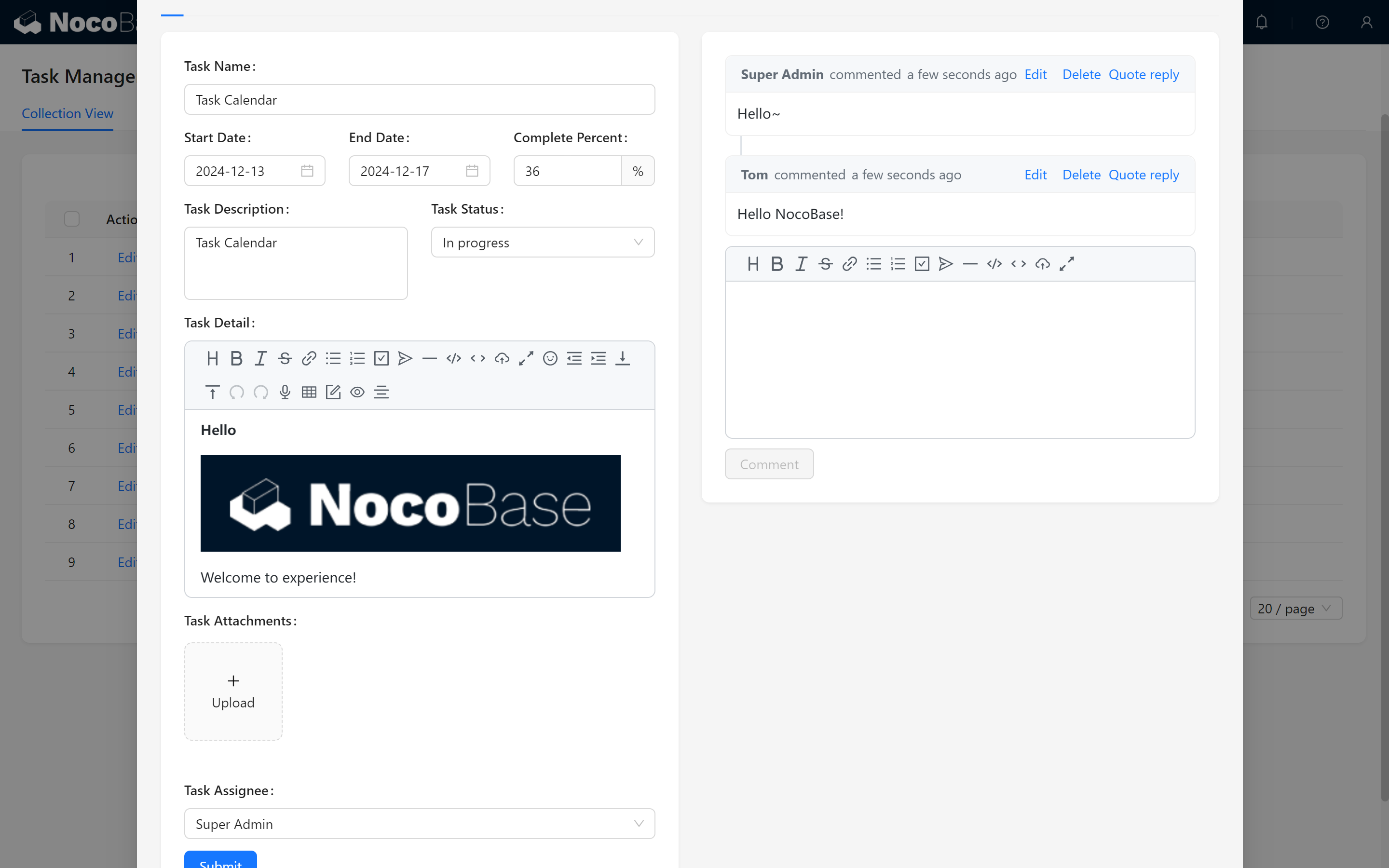This screenshot has width=1389, height=868.
Task: Toggle fullscreen in Task Detail editor
Action: coord(526,359)
